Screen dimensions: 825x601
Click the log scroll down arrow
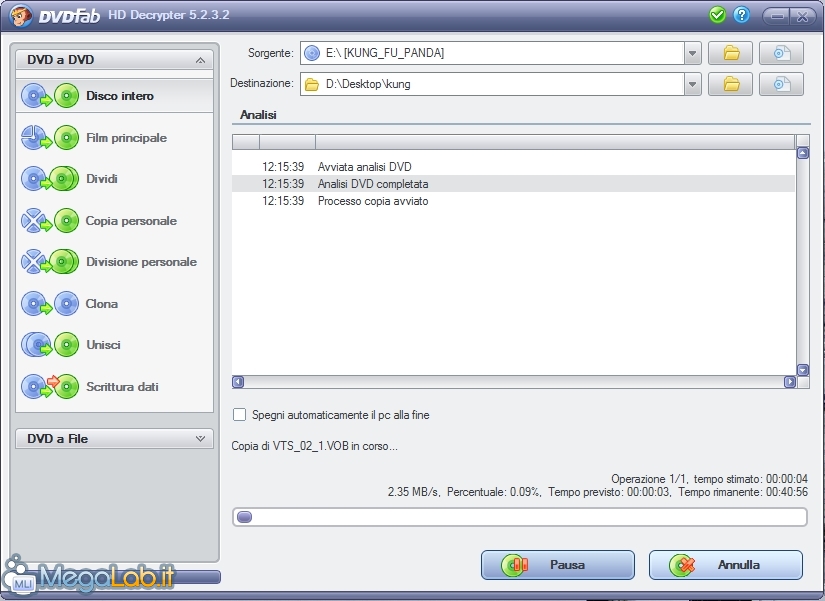pyautogui.click(x=803, y=370)
